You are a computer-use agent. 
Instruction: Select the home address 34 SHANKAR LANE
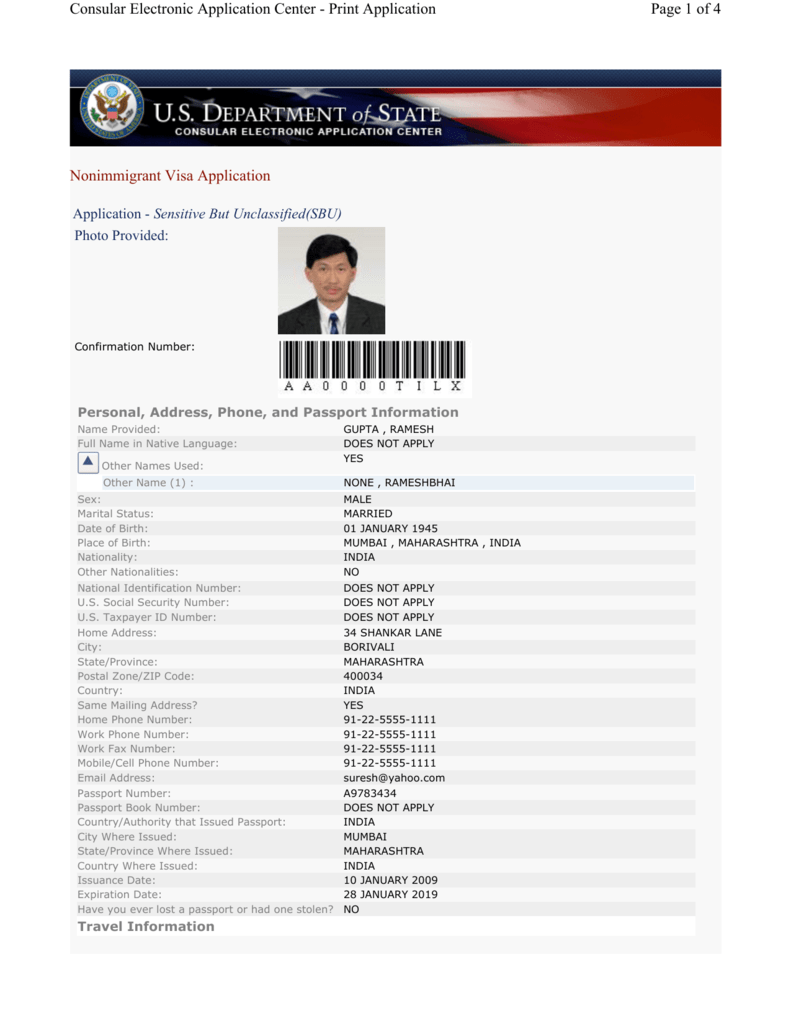(393, 633)
